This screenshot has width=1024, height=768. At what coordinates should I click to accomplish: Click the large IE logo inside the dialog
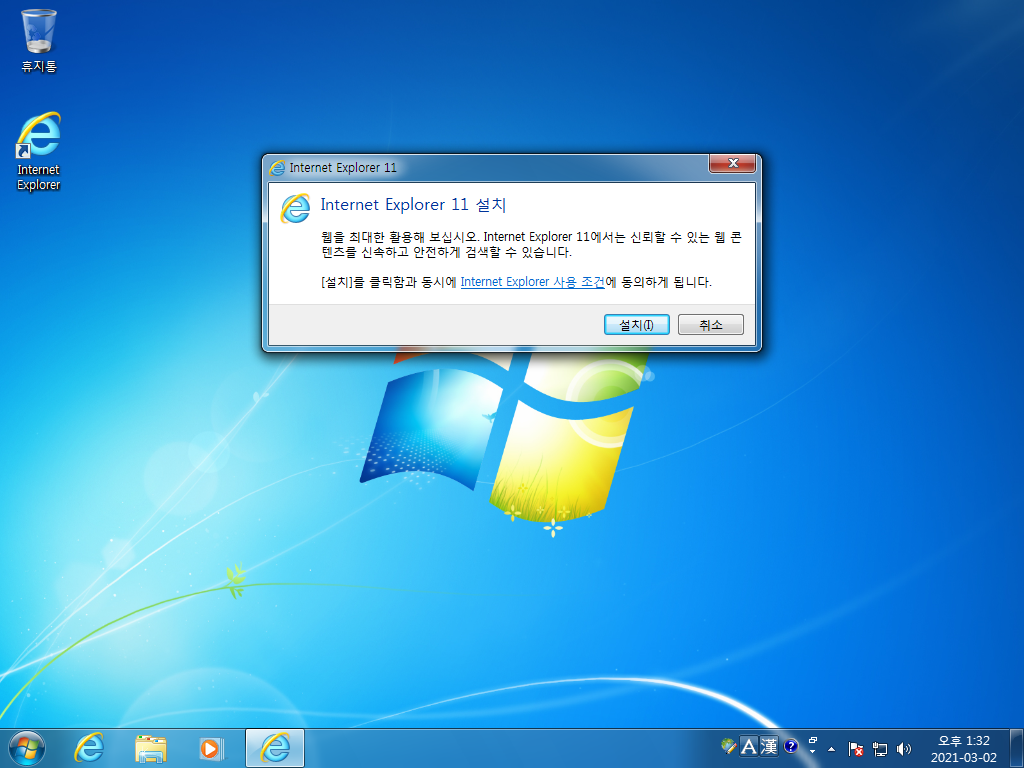pyautogui.click(x=296, y=208)
